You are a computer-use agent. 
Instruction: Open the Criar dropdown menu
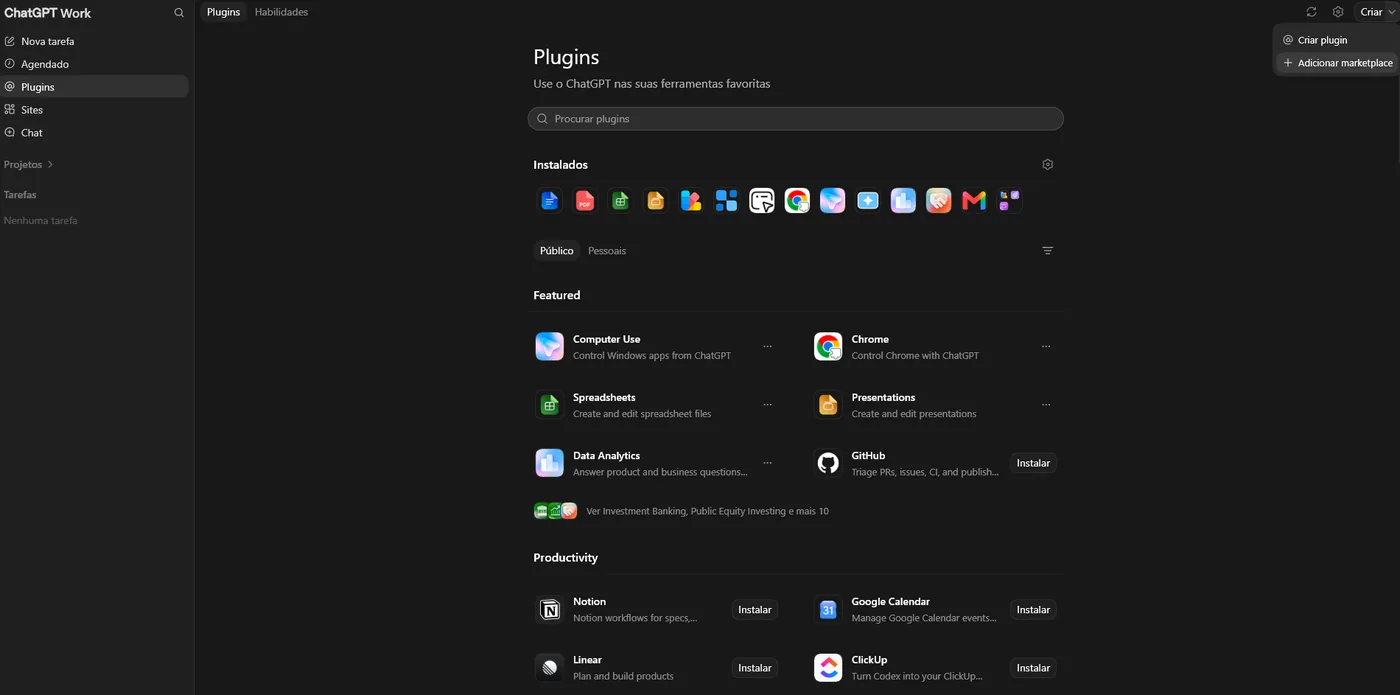point(1377,12)
